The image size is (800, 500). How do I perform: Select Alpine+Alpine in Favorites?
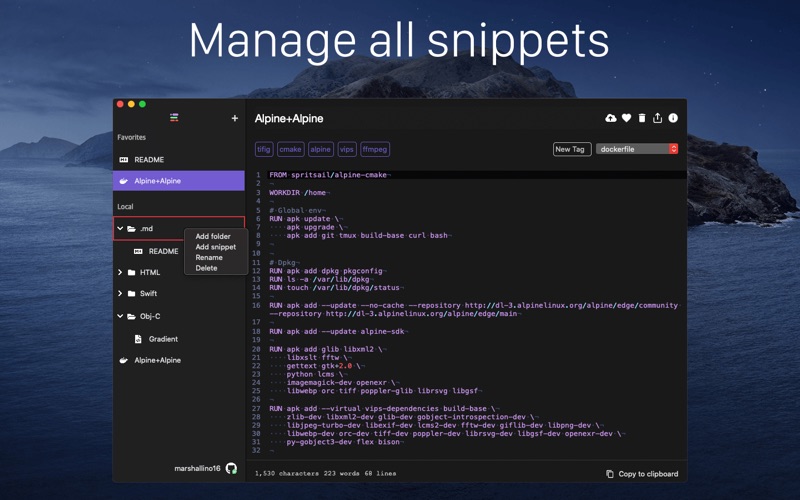pyautogui.click(x=179, y=181)
